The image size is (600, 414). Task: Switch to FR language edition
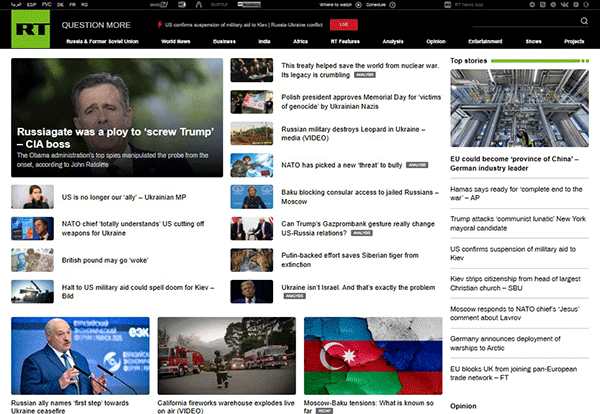(72, 5)
